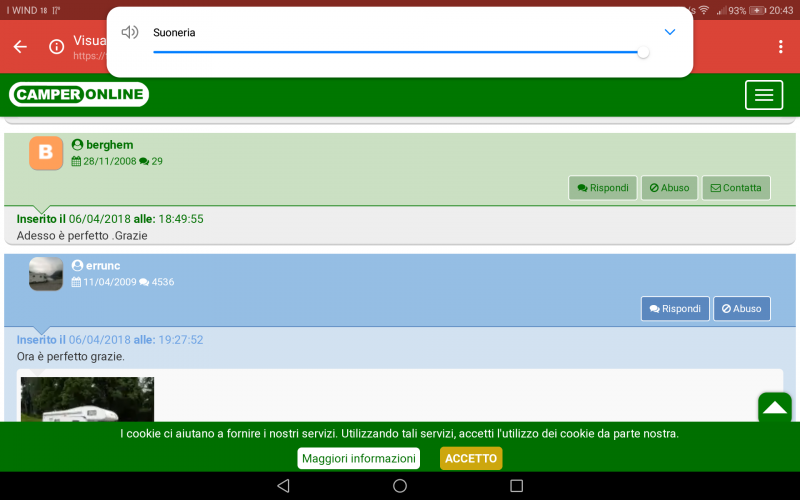Report errunc's post using Abuso

pos(741,309)
